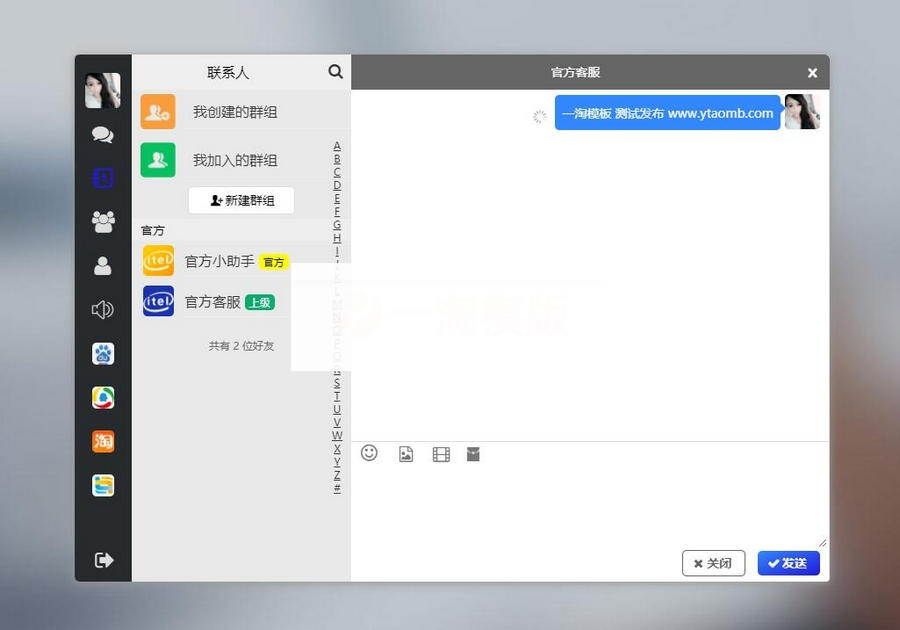Click the 新建群组 button
Image resolution: width=900 pixels, height=630 pixels.
coord(241,200)
